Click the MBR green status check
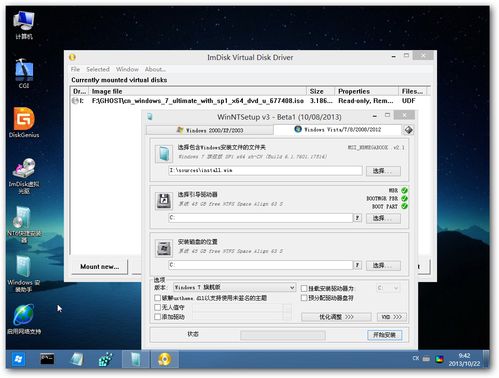The height and width of the screenshot is (378, 499). (x=404, y=190)
